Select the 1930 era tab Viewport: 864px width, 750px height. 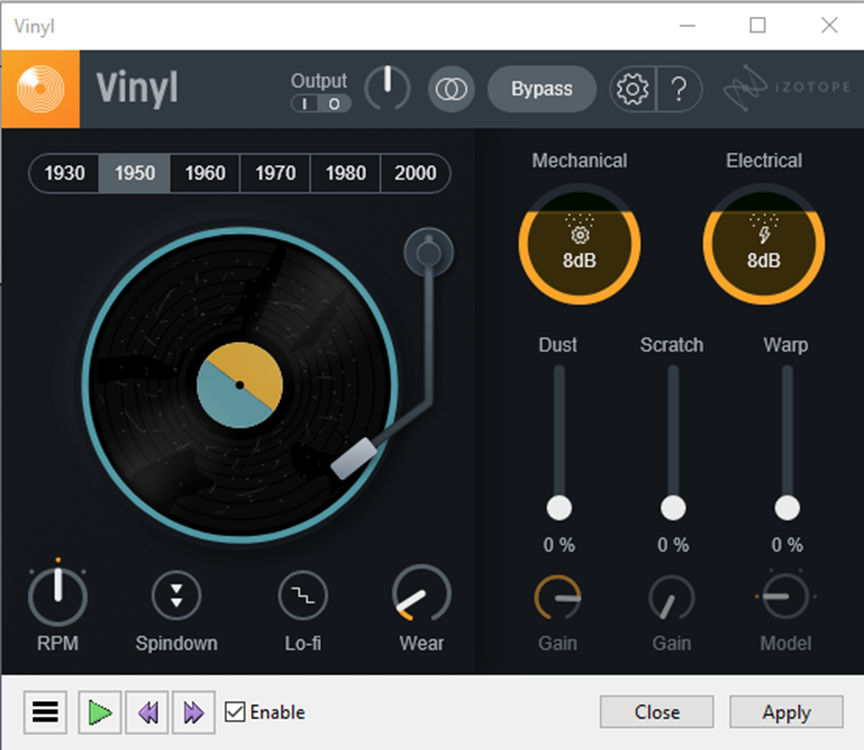64,173
